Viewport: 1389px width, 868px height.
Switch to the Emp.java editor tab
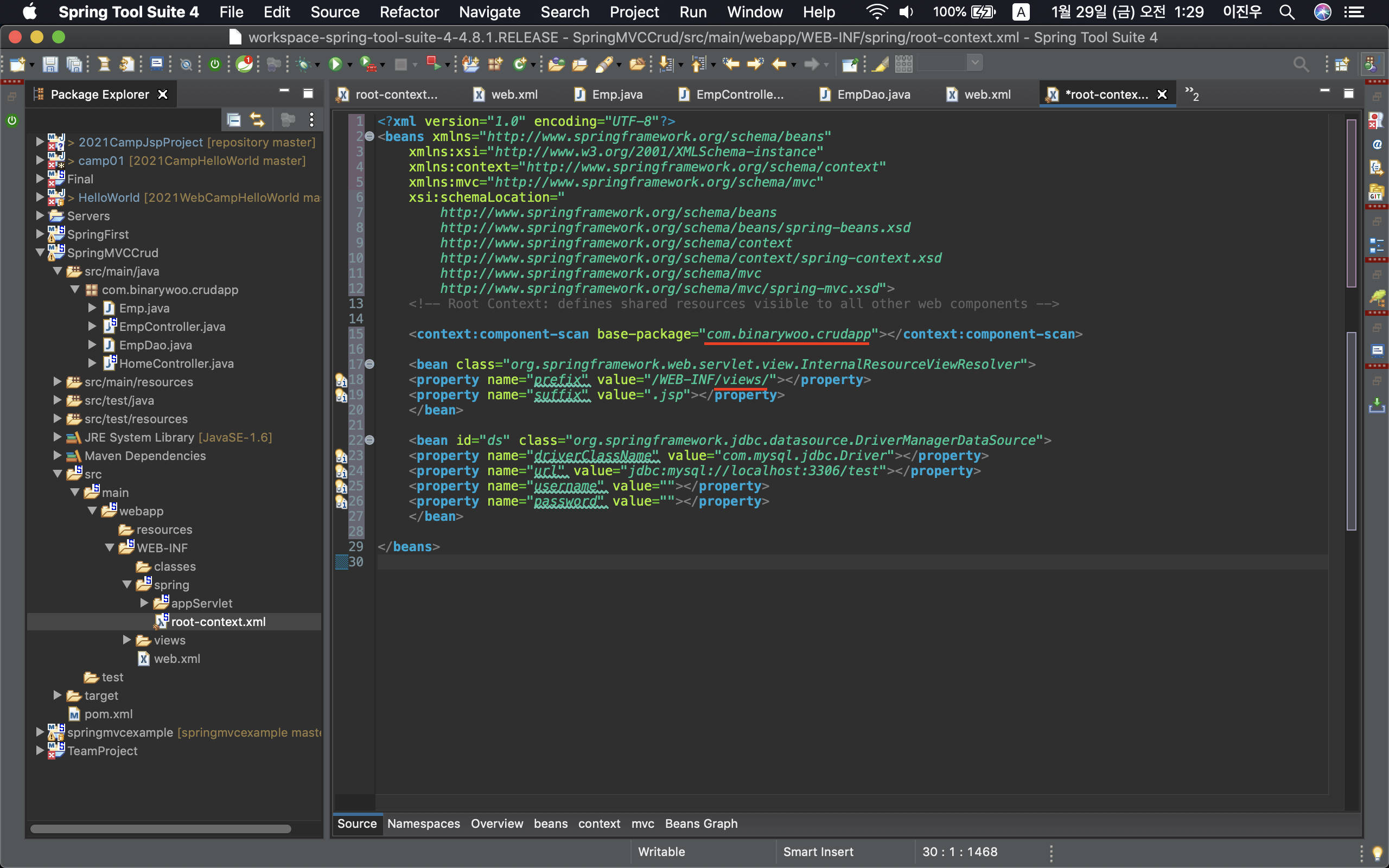click(608, 94)
